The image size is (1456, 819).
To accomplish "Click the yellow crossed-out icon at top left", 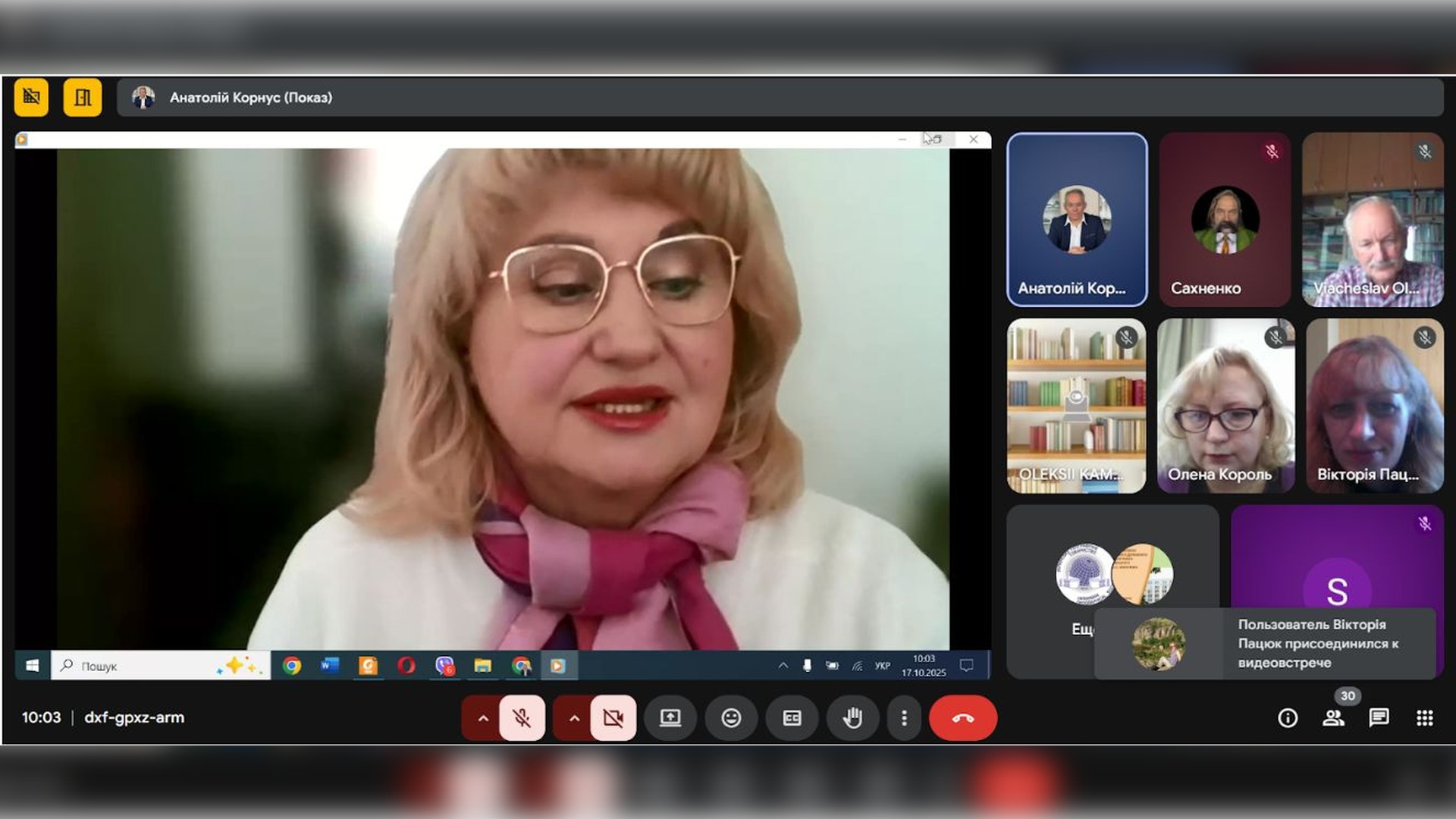I will [31, 97].
